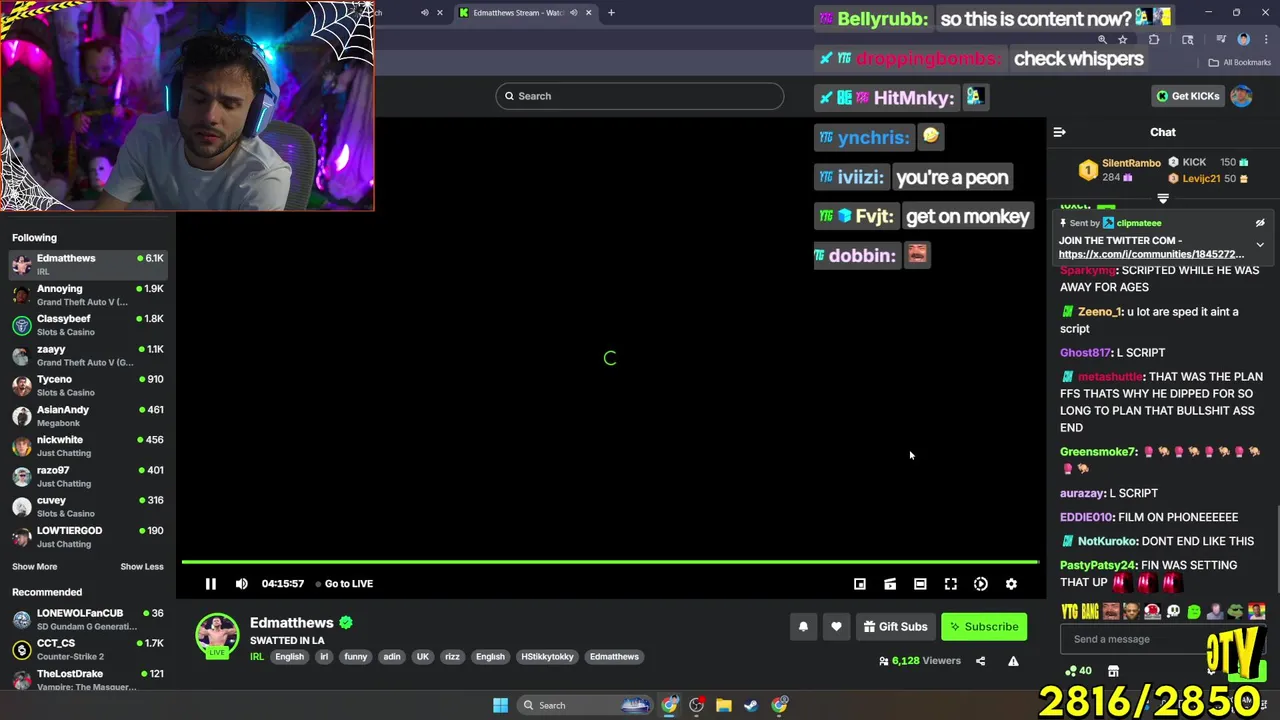The image size is (1280, 720).
Task: Open picture-in-picture mini player icon
Action: [859, 584]
